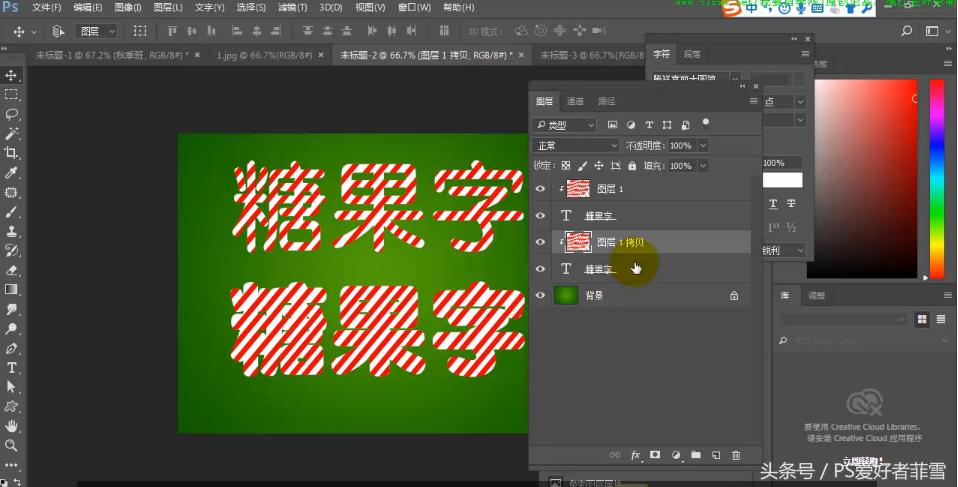Hide 背景 layer via its eye icon
This screenshot has width=958, height=487.
540,295
